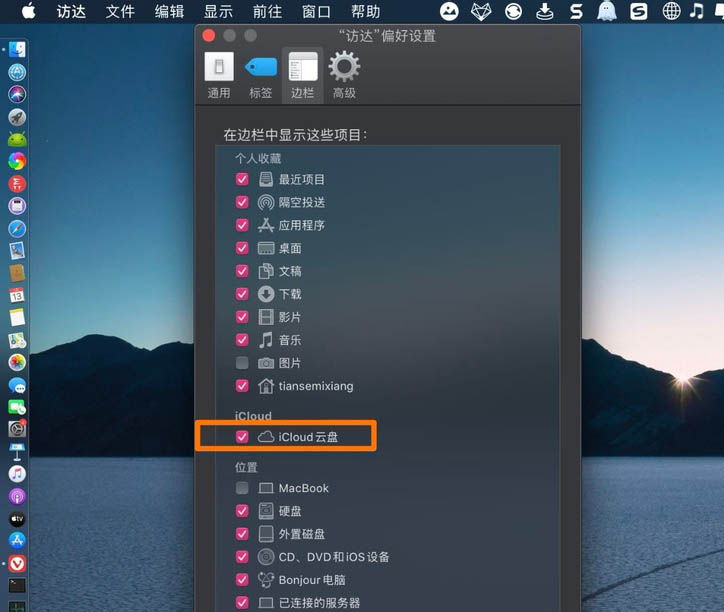Image resolution: width=724 pixels, height=612 pixels.
Task: Open the Apple TV icon in the Dock
Action: [x=17, y=519]
